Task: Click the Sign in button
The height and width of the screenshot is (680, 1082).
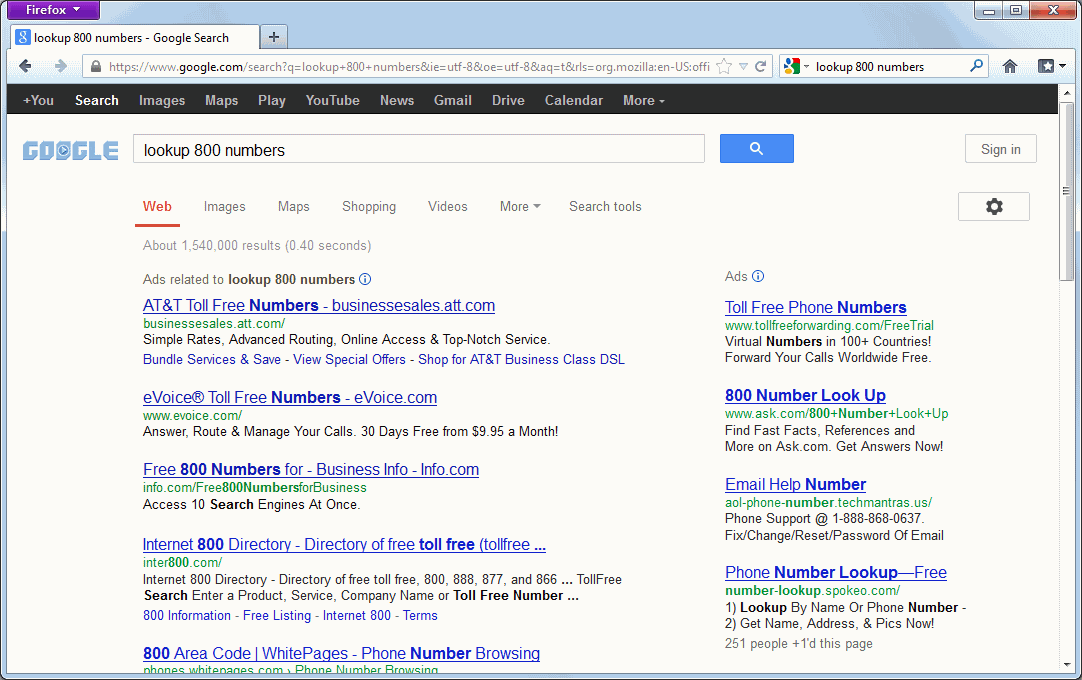Action: pyautogui.click(x=1001, y=149)
